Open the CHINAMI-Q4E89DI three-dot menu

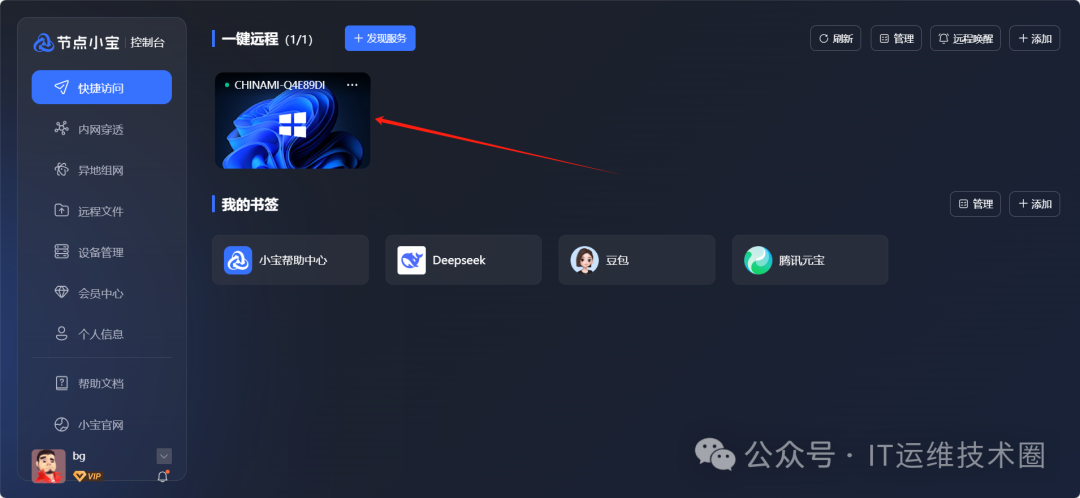(x=352, y=85)
